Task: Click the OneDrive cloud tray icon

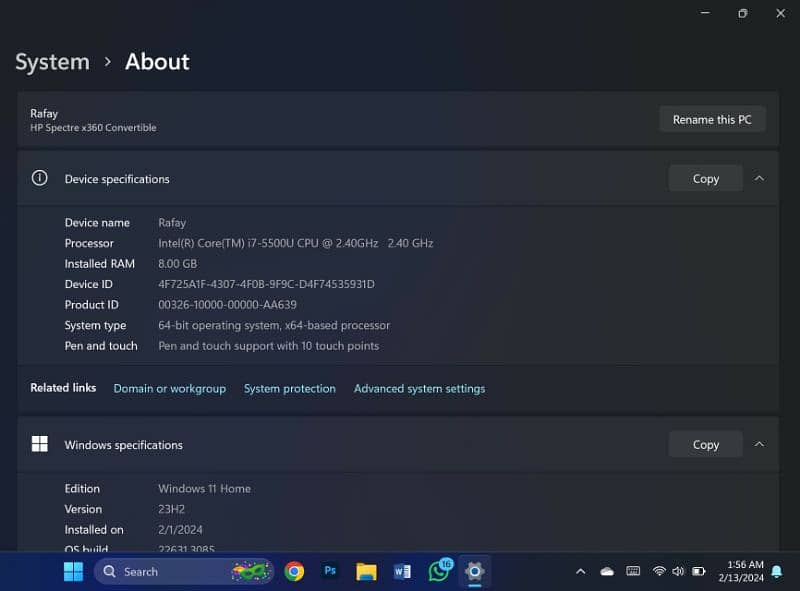Action: click(x=607, y=571)
